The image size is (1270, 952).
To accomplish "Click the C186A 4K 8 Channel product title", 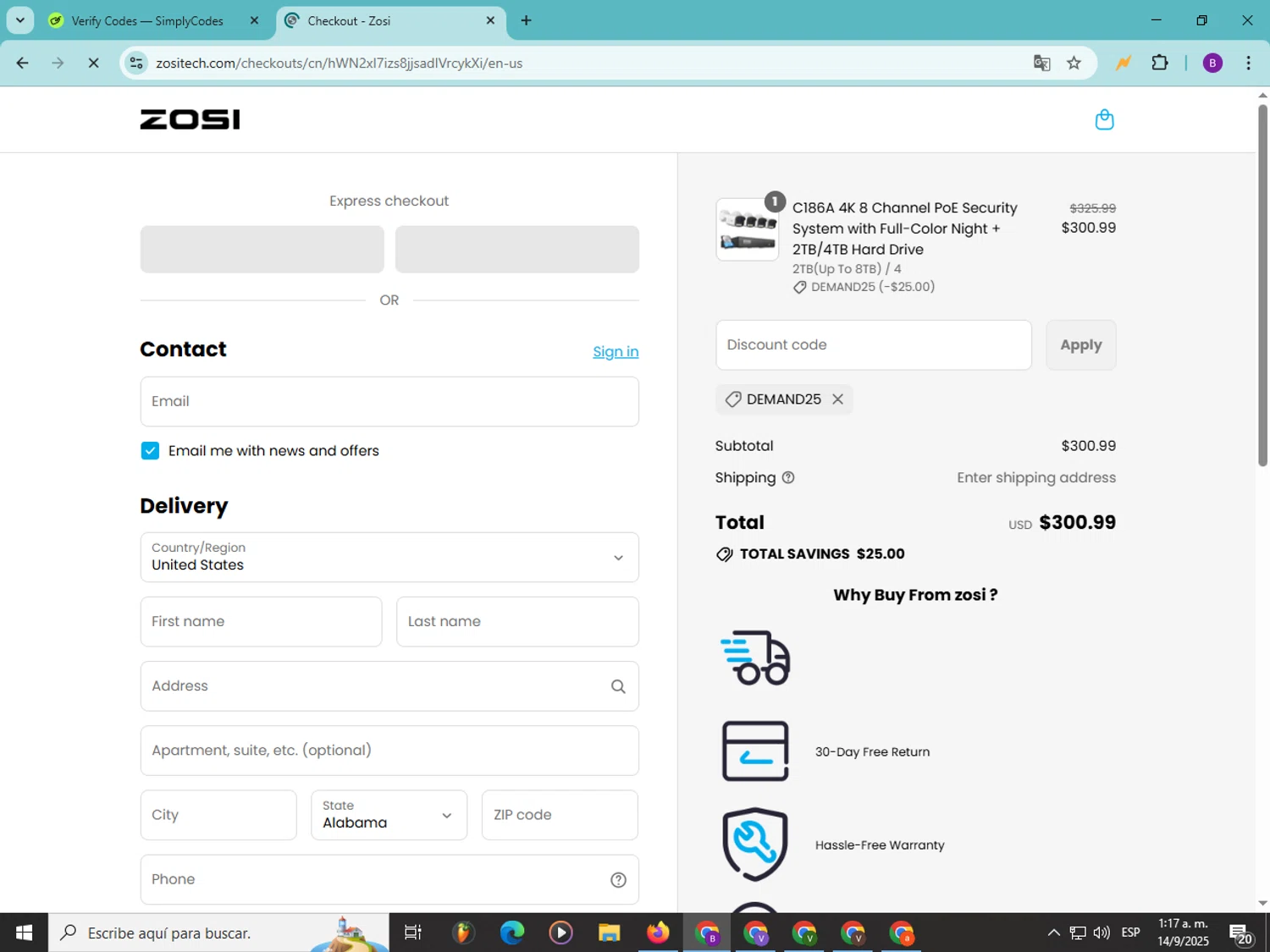I will coord(904,228).
